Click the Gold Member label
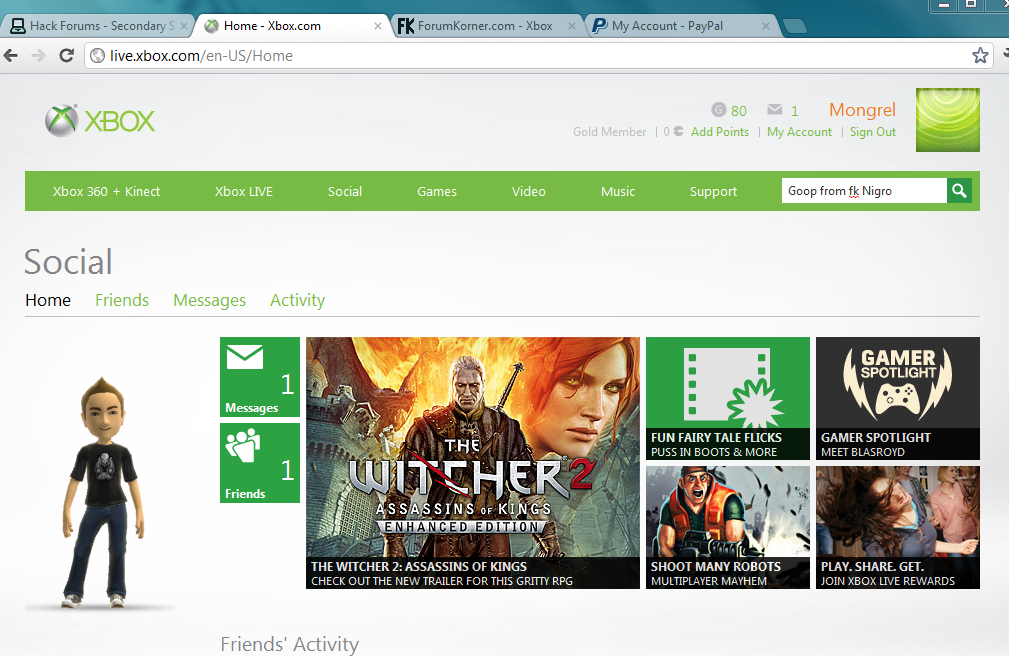This screenshot has width=1009, height=656. pyautogui.click(x=609, y=132)
